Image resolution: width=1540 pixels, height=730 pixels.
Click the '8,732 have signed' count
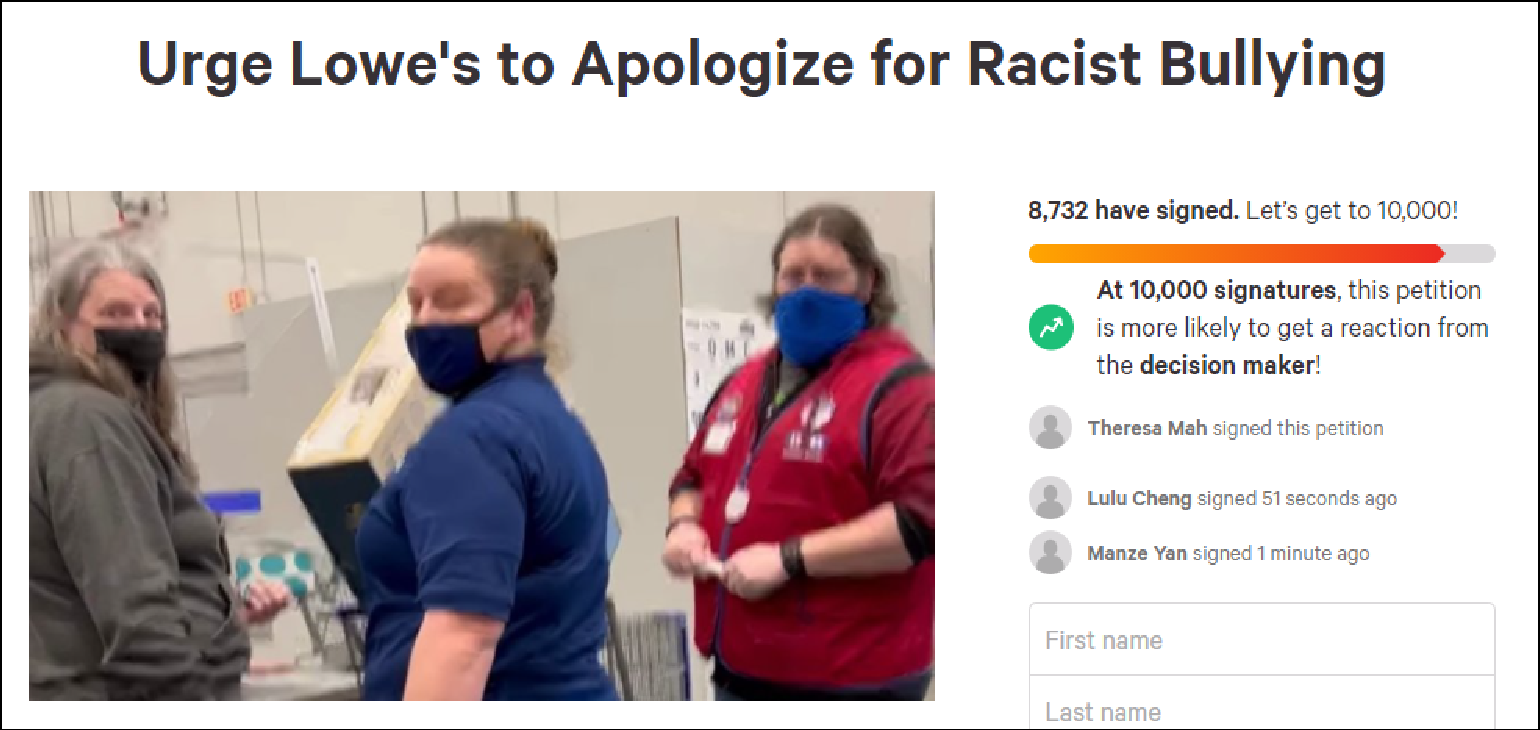[x=1134, y=211]
